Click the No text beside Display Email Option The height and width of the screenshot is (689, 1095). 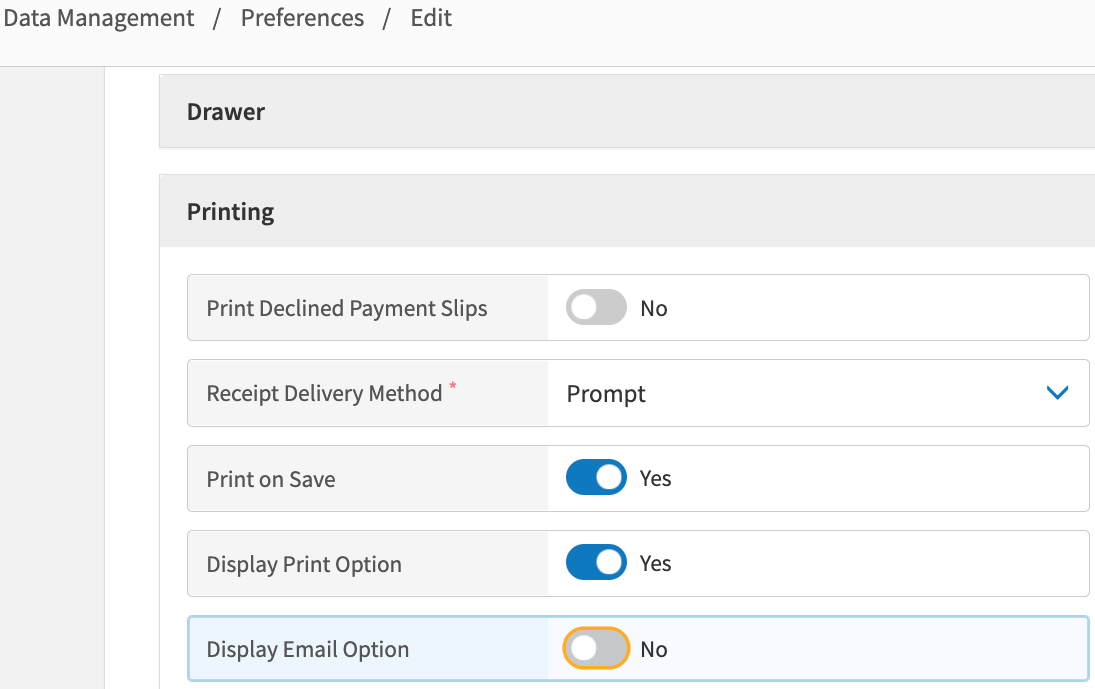654,649
